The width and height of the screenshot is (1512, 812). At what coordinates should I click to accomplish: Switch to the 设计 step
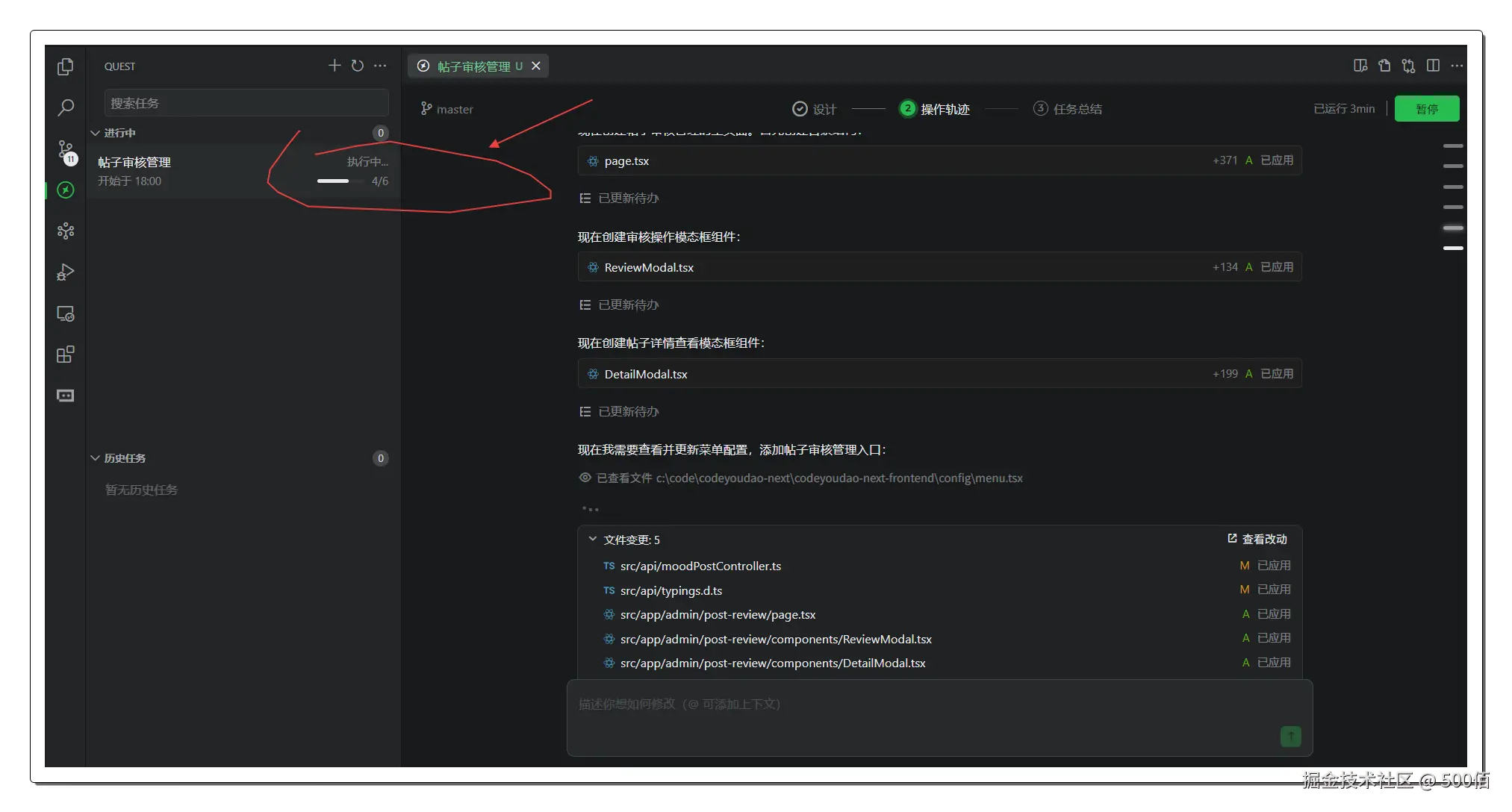click(x=815, y=109)
